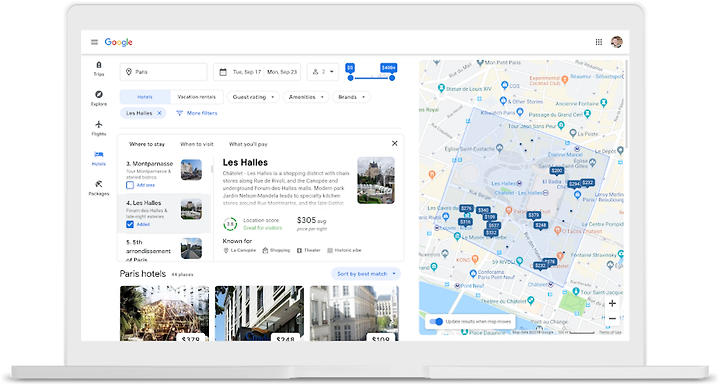This screenshot has width=720, height=384.
Task: Go to Trips in the sidebar
Action: (99, 68)
